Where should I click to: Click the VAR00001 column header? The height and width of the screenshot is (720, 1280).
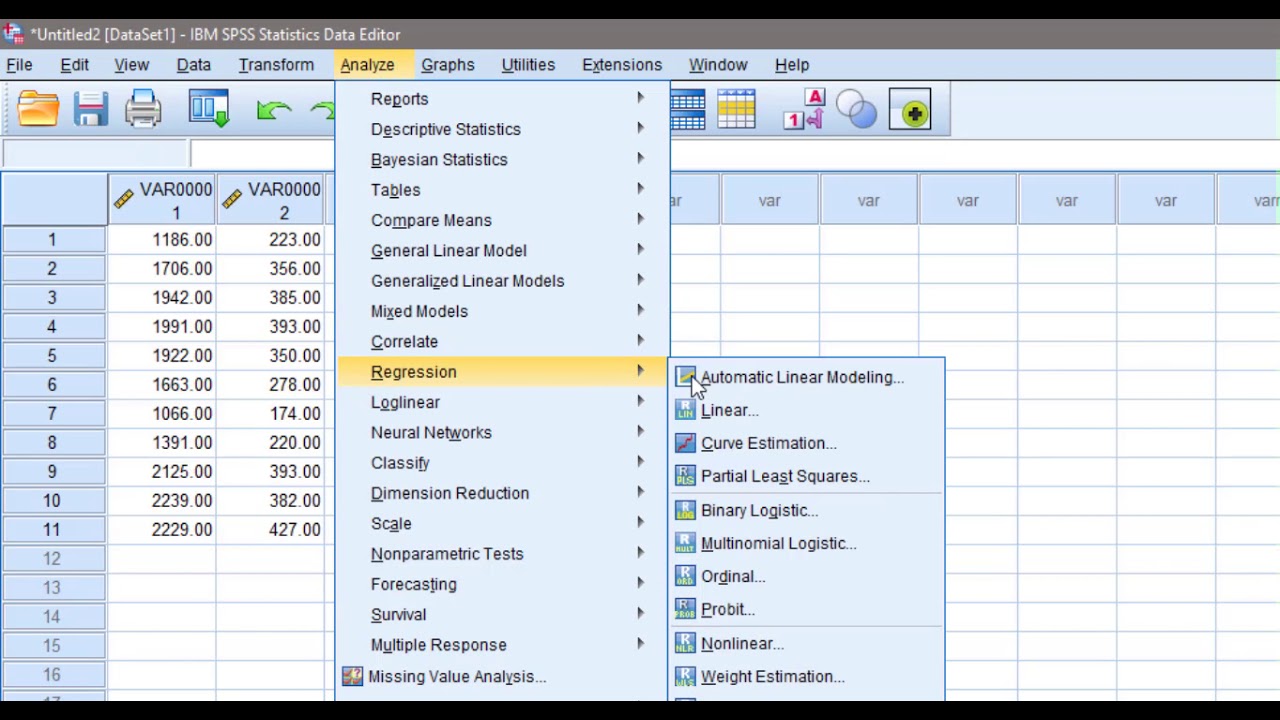tap(161, 200)
